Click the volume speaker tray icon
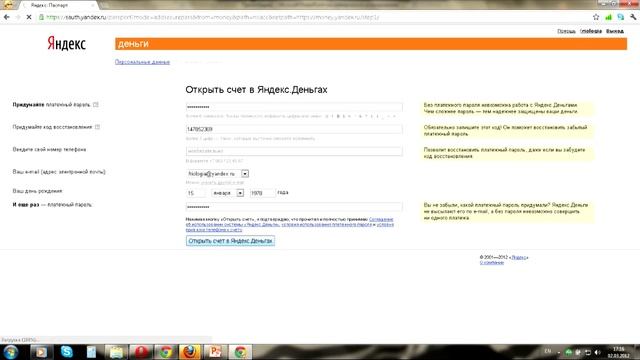 coord(598,352)
